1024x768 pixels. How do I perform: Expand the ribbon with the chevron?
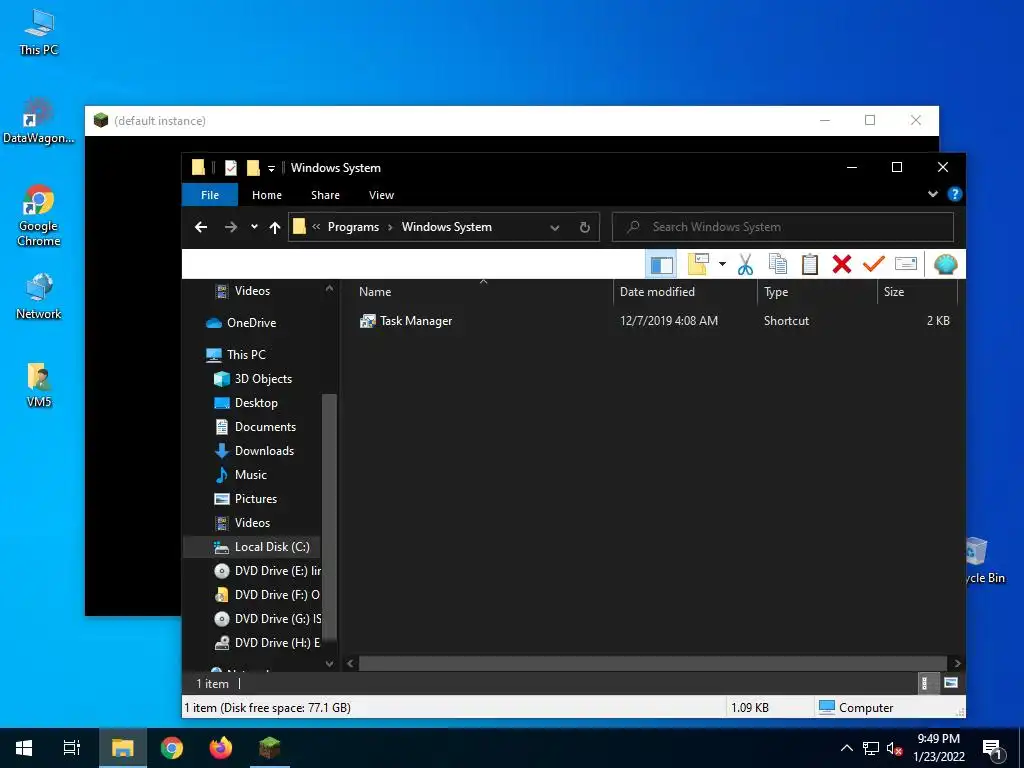click(933, 194)
